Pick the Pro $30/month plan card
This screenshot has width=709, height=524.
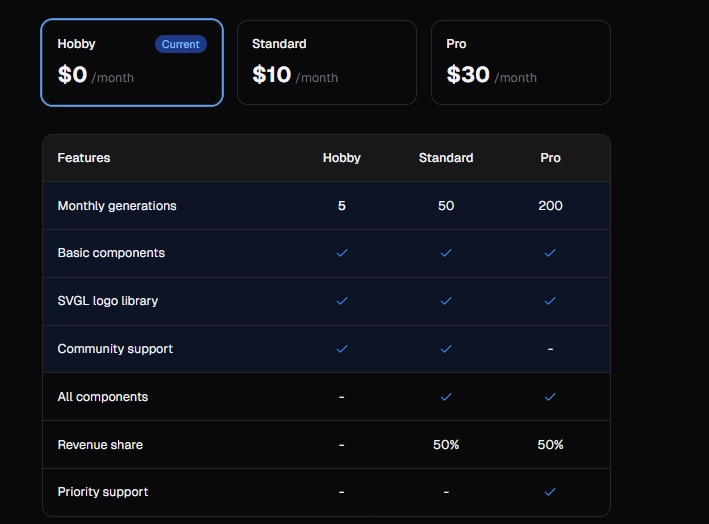point(520,62)
